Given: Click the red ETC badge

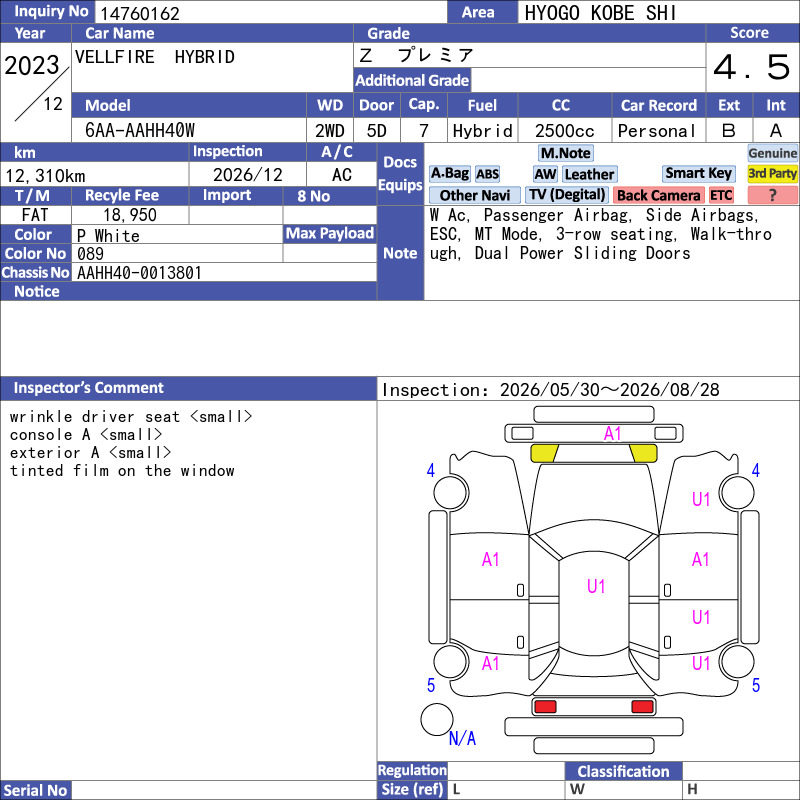Looking at the screenshot, I should click(721, 195).
